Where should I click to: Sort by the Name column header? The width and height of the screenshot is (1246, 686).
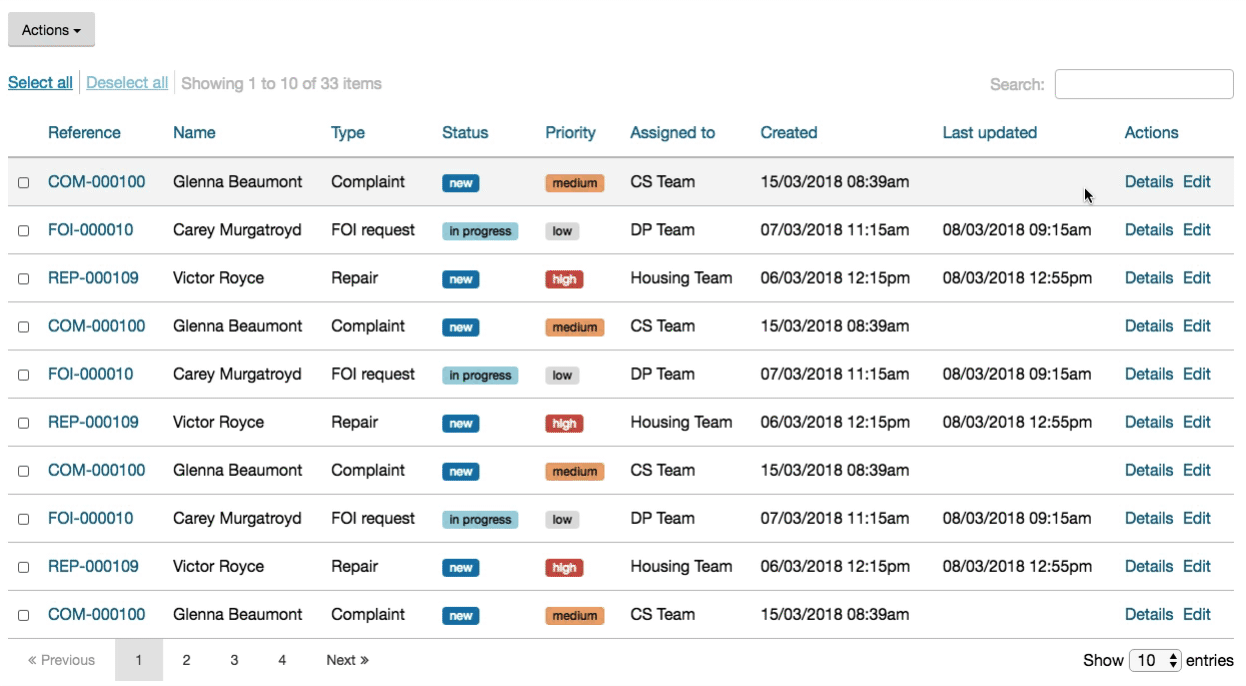click(x=194, y=133)
